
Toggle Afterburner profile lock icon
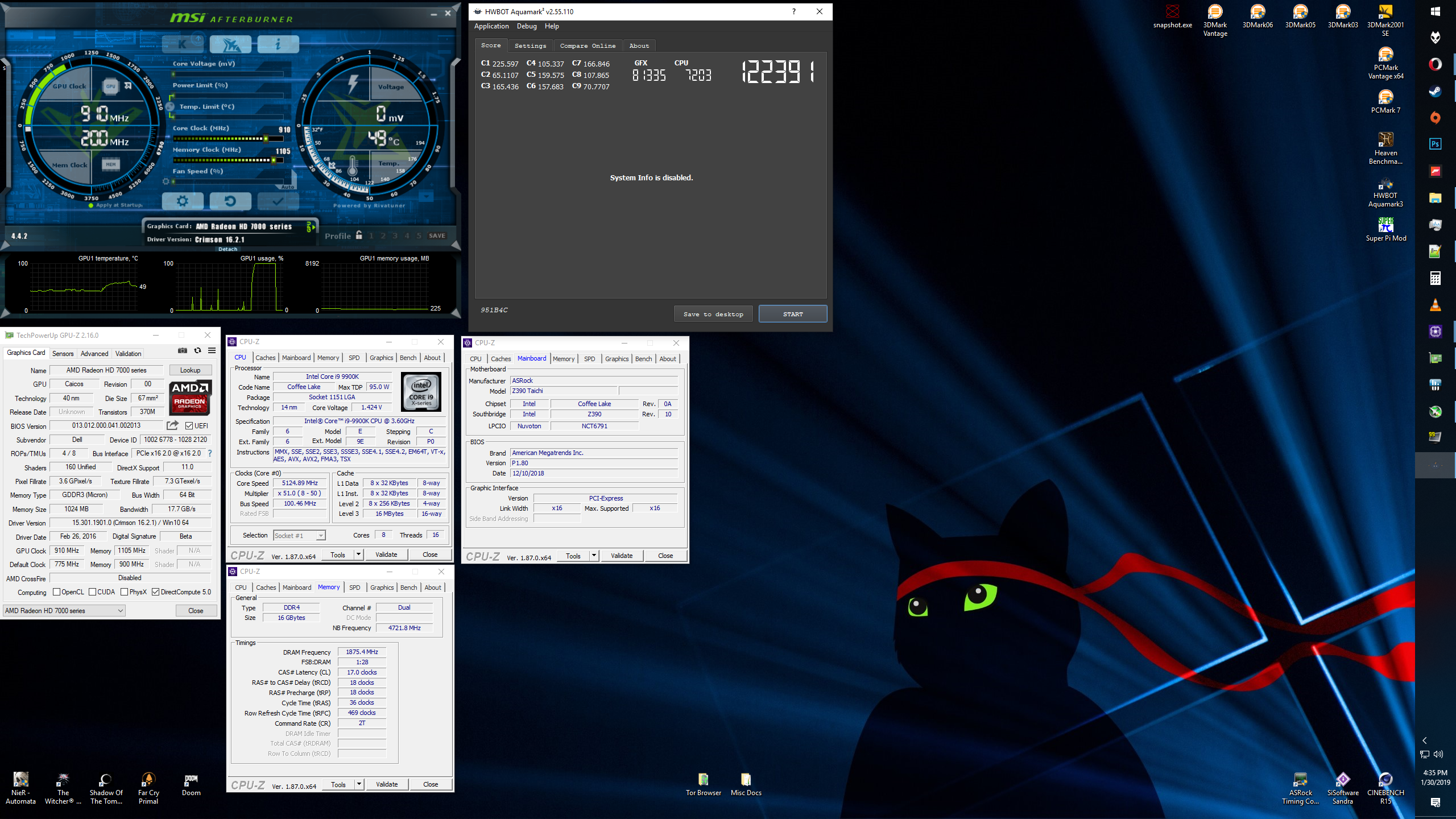(x=359, y=235)
